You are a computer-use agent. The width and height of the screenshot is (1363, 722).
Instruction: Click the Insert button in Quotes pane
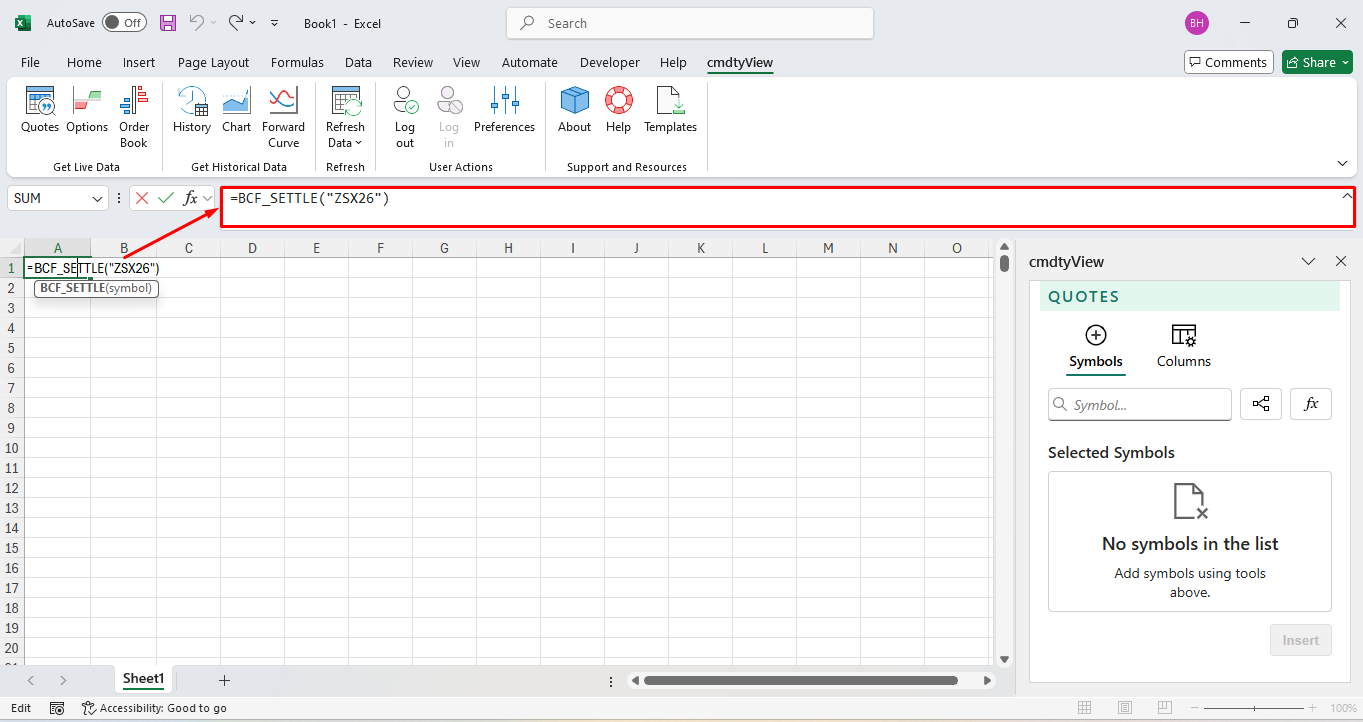pyautogui.click(x=1300, y=640)
